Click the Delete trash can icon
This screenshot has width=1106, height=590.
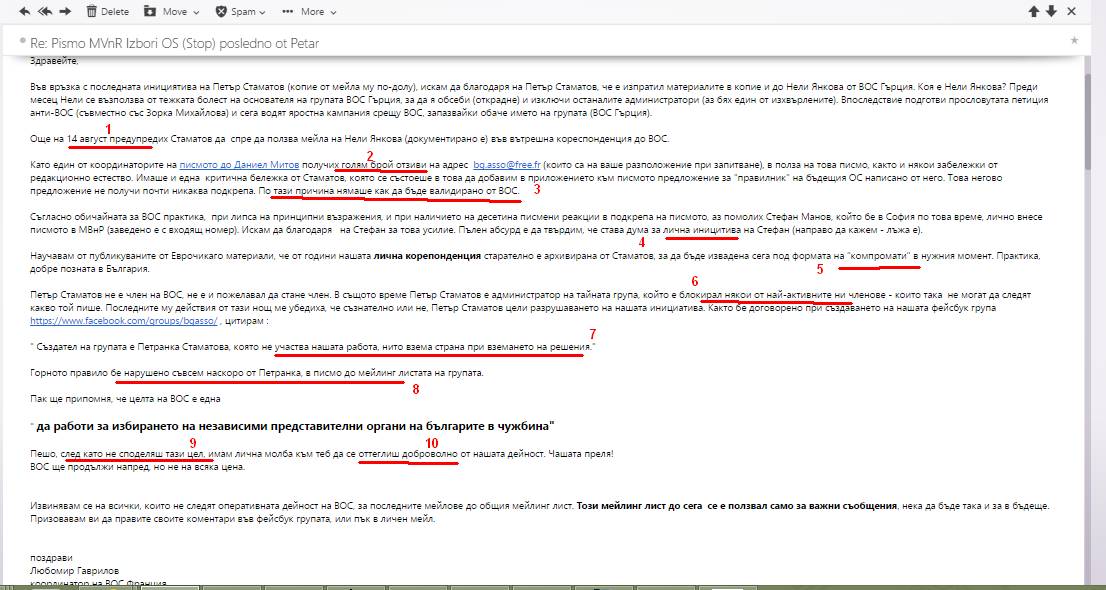92,12
